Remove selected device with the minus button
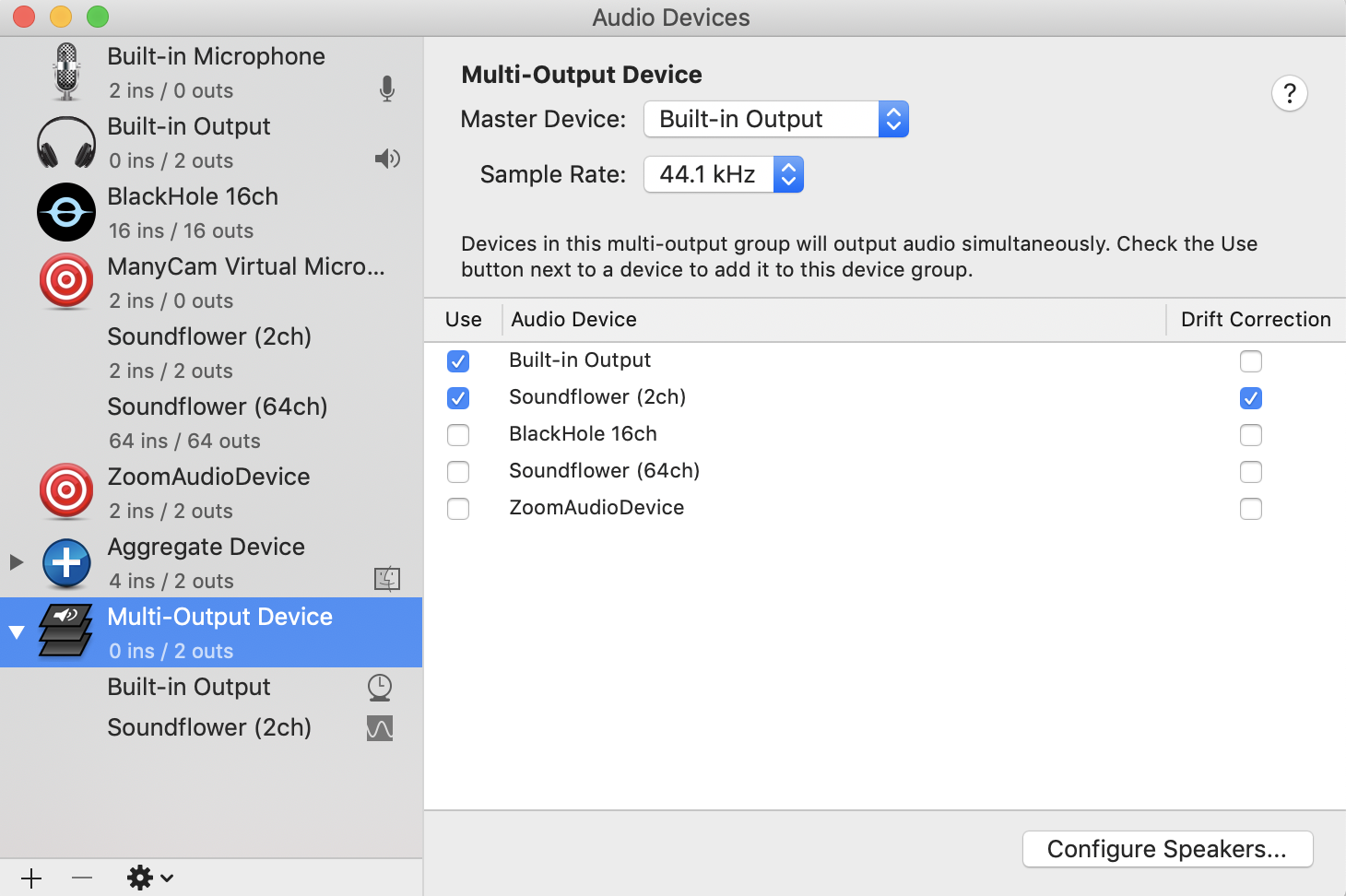The height and width of the screenshot is (896, 1346). [82, 878]
